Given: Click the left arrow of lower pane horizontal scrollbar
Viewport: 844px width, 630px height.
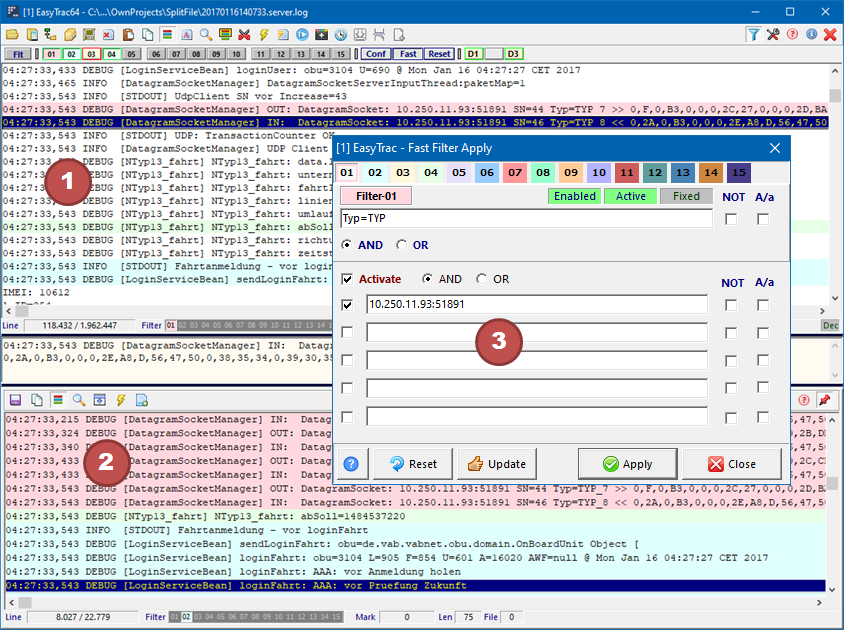Looking at the screenshot, I should click(11, 603).
